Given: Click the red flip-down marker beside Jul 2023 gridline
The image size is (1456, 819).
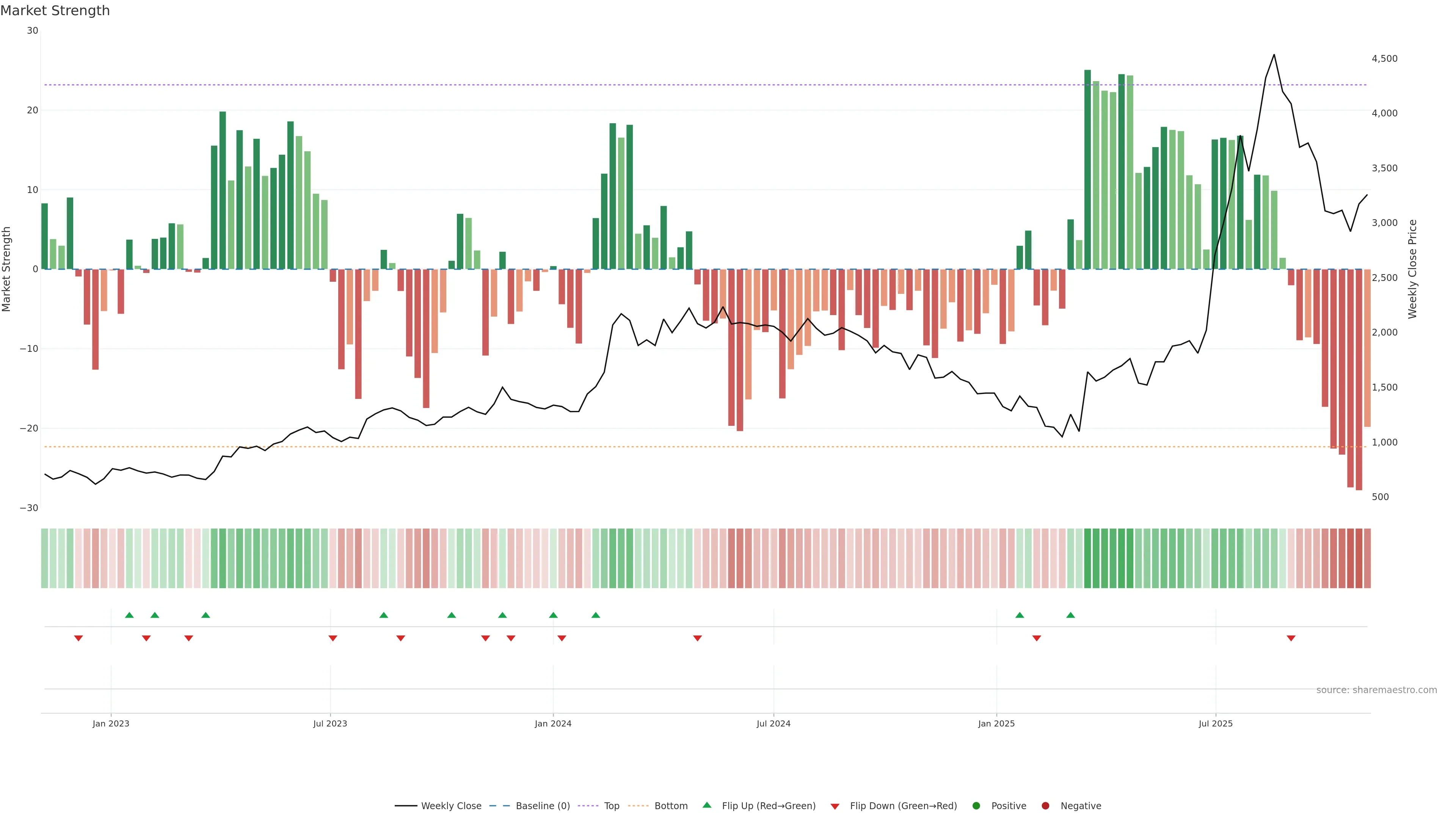Looking at the screenshot, I should (x=333, y=638).
